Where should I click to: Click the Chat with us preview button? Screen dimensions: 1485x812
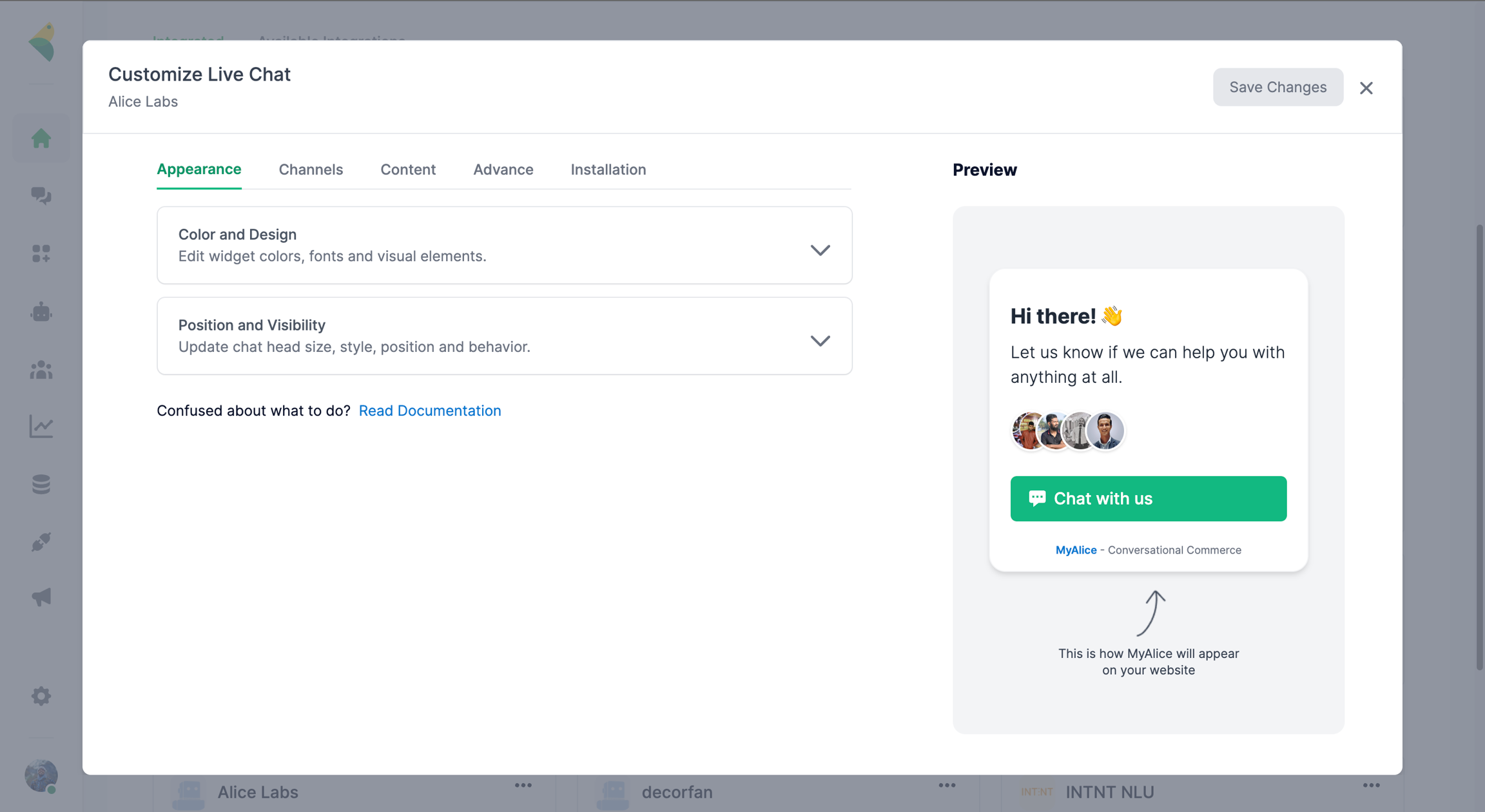(x=1148, y=498)
